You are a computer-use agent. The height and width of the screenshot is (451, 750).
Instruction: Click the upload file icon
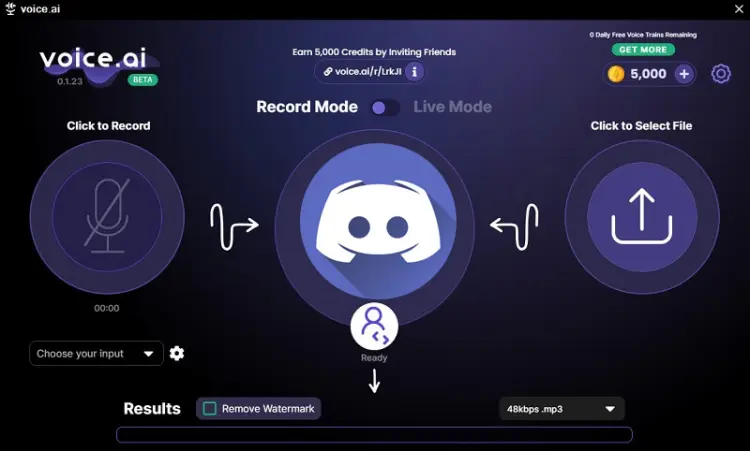(642, 217)
